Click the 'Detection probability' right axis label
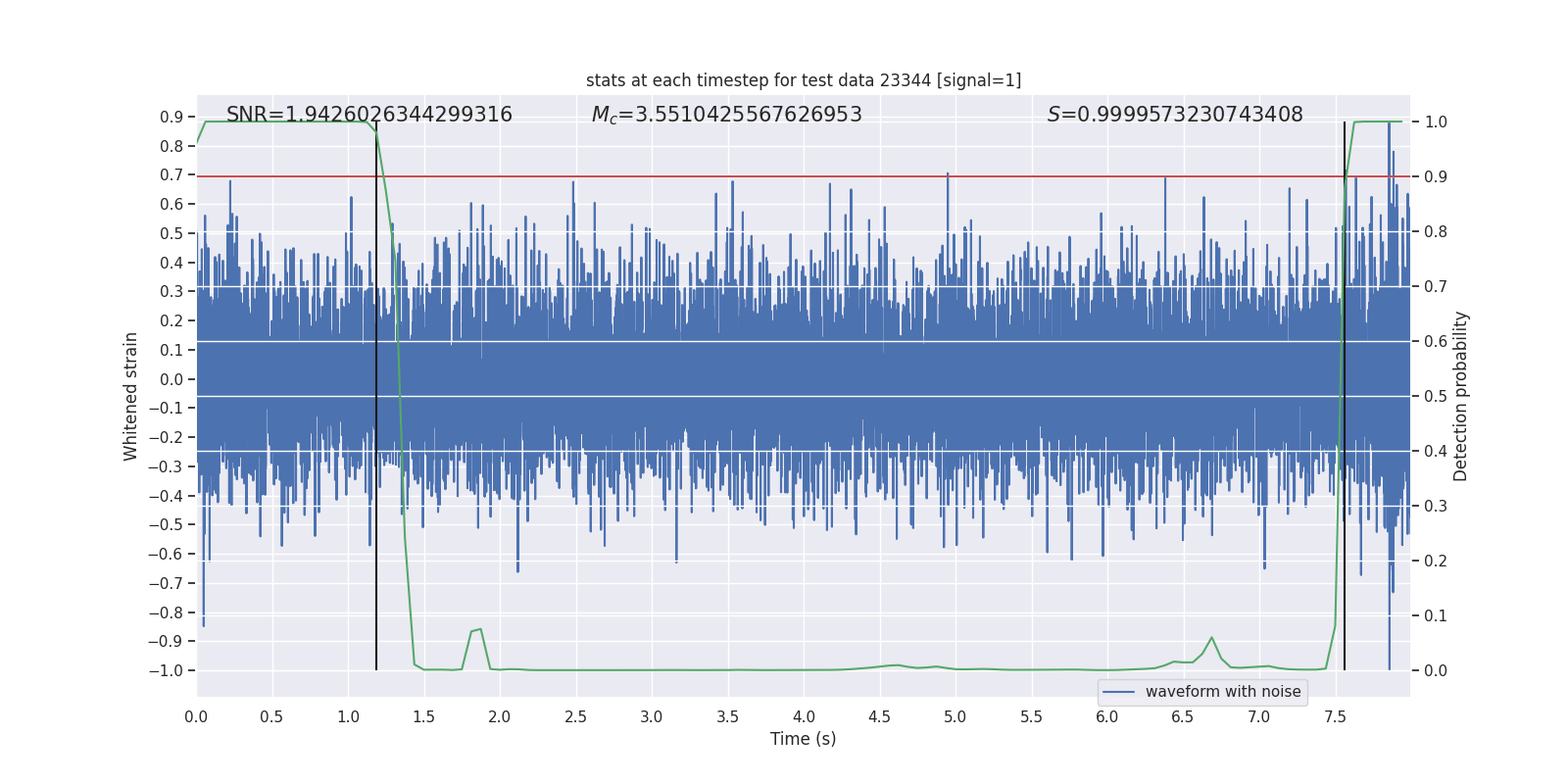1568x784 pixels. (1460, 396)
